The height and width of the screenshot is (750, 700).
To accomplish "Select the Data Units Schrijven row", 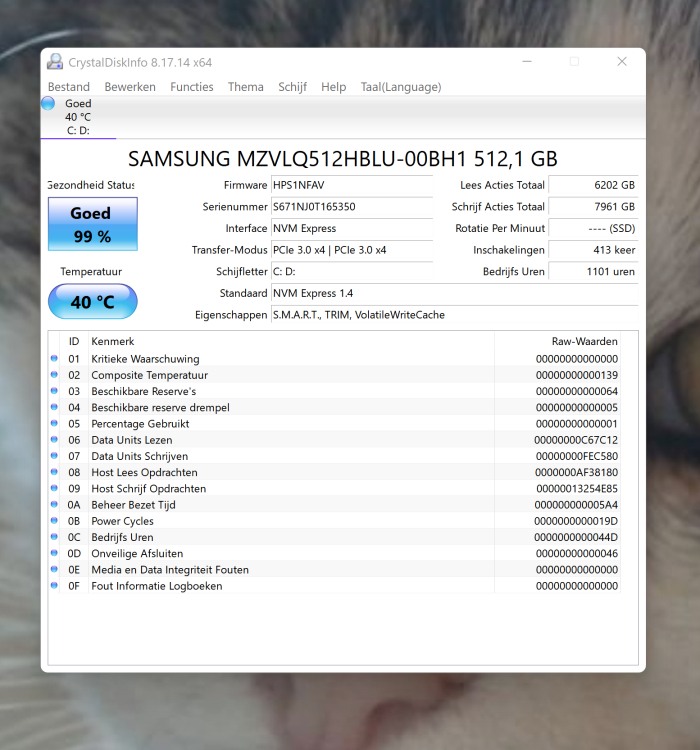I will point(334,456).
